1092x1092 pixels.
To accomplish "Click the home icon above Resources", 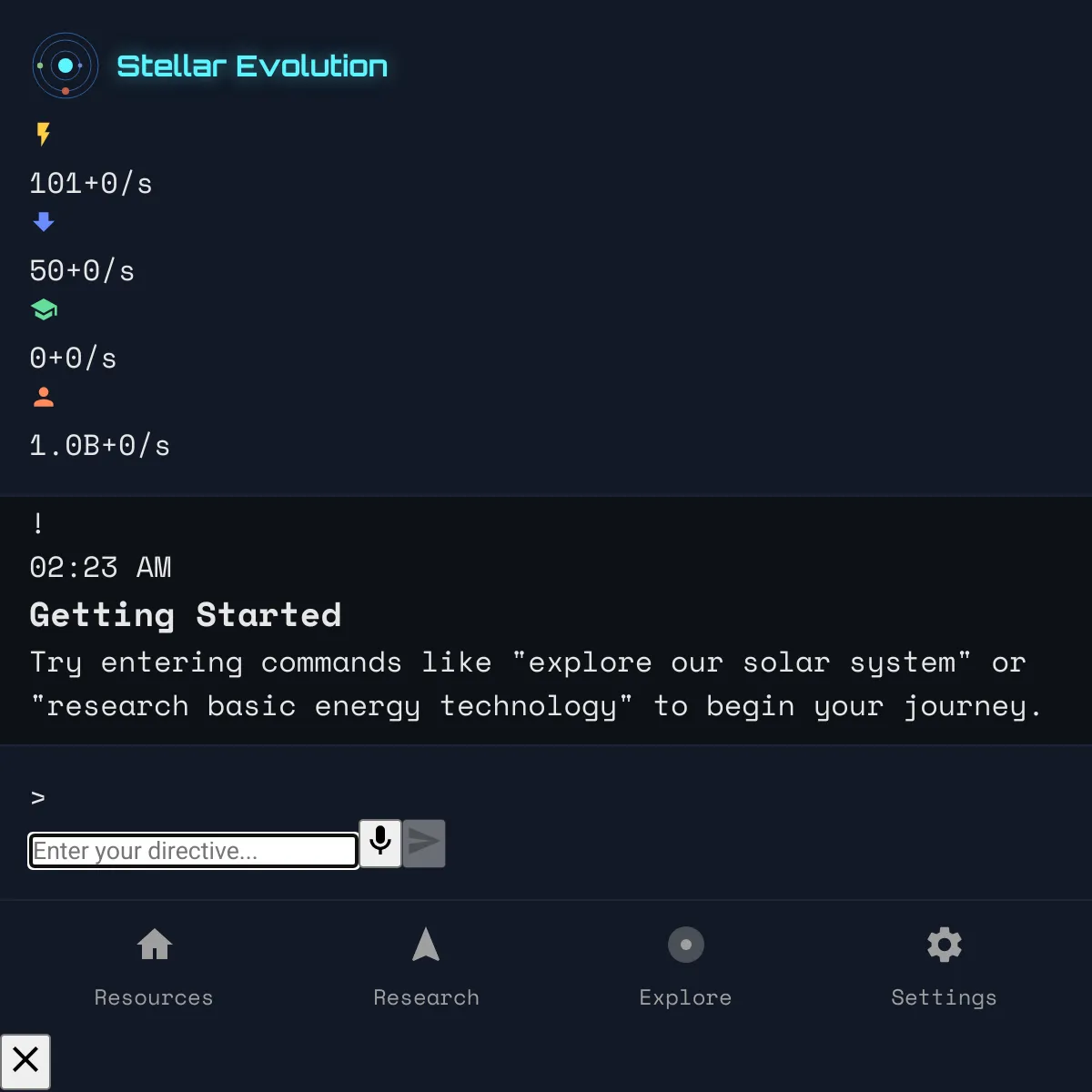I will [x=155, y=945].
